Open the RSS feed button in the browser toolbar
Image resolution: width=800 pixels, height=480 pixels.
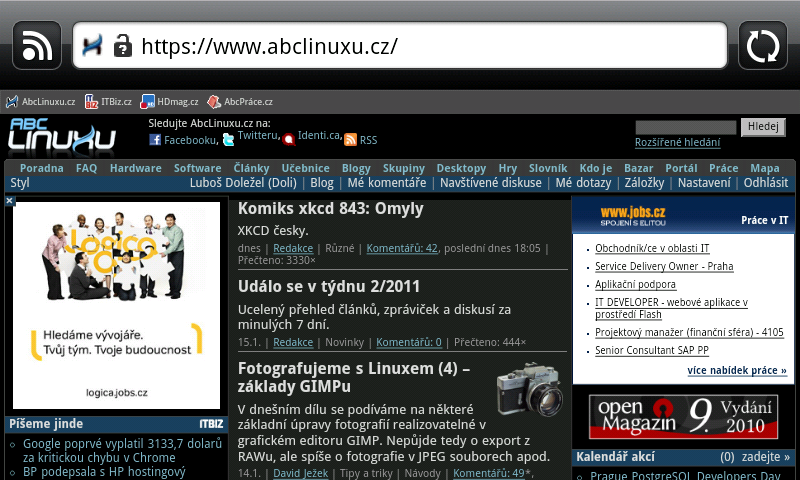(37, 45)
